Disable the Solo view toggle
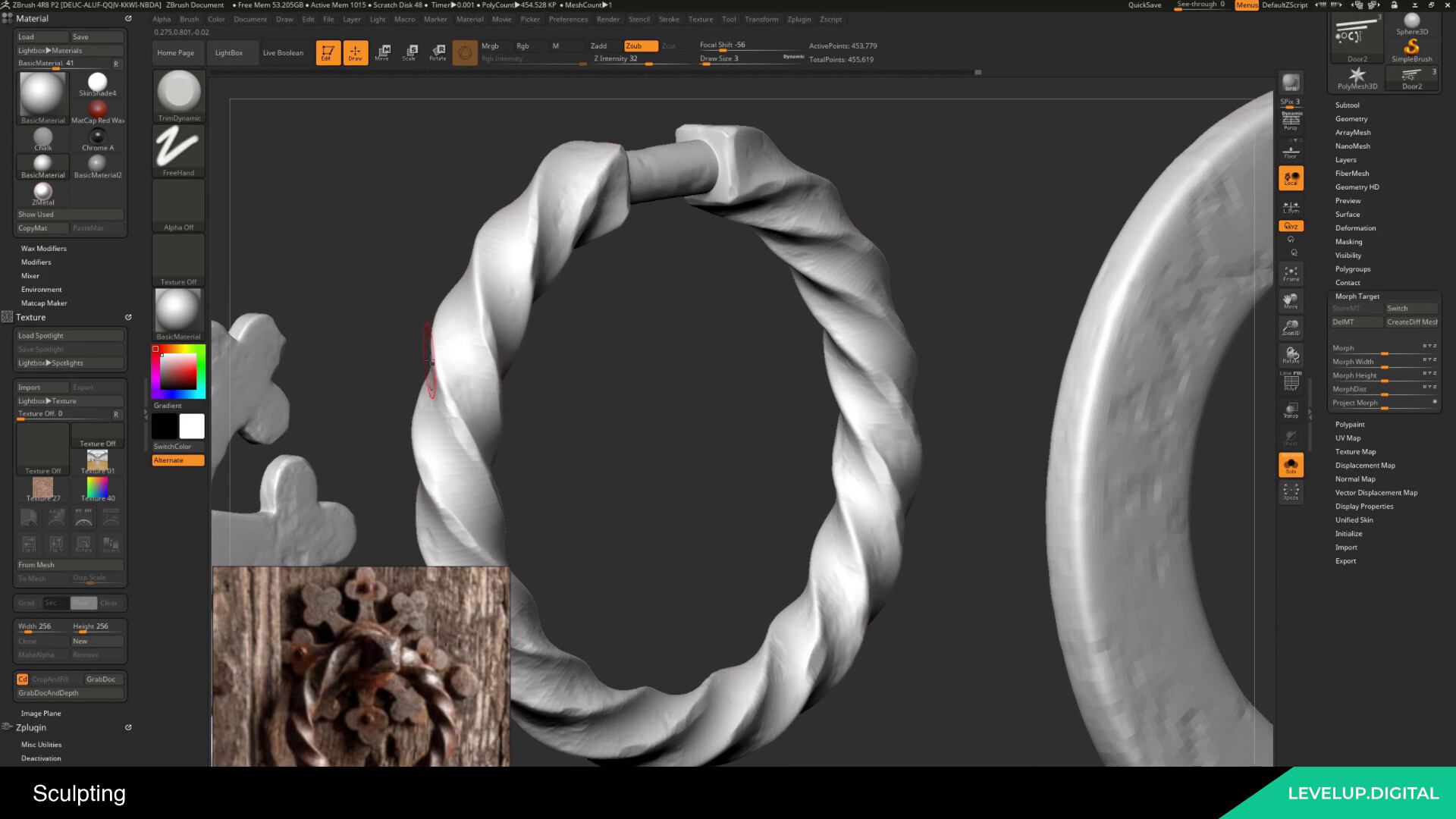 click(1291, 465)
